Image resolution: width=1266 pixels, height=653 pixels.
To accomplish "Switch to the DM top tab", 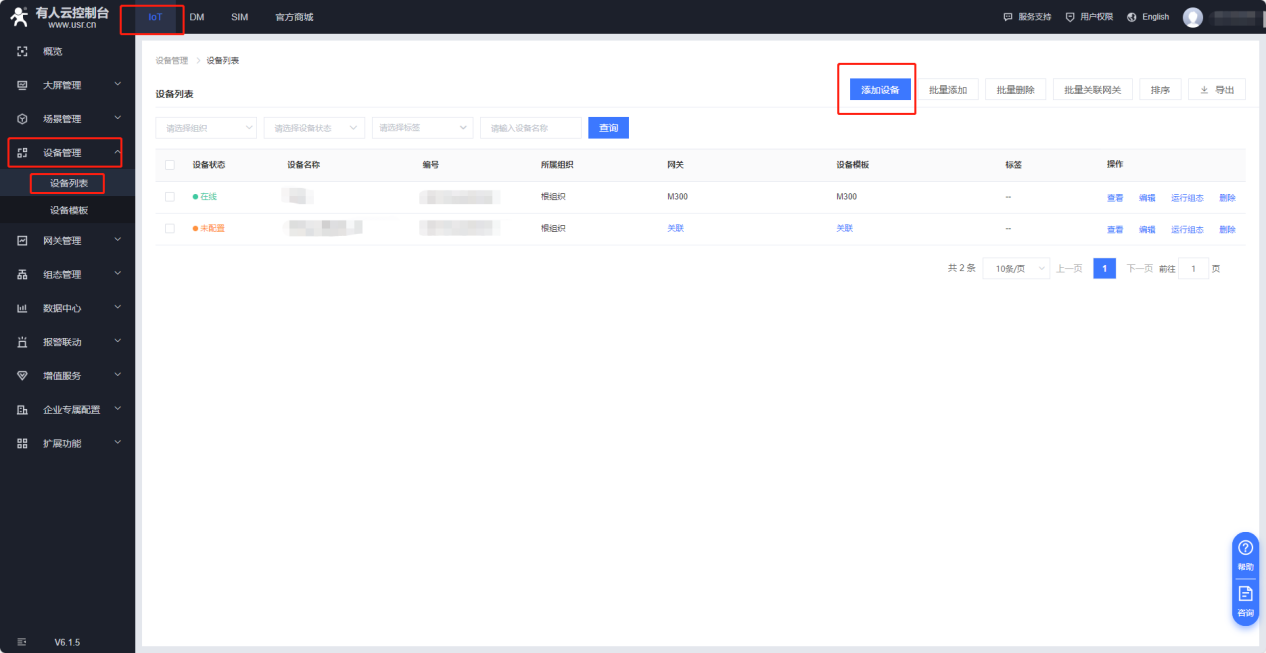I will click(x=197, y=17).
